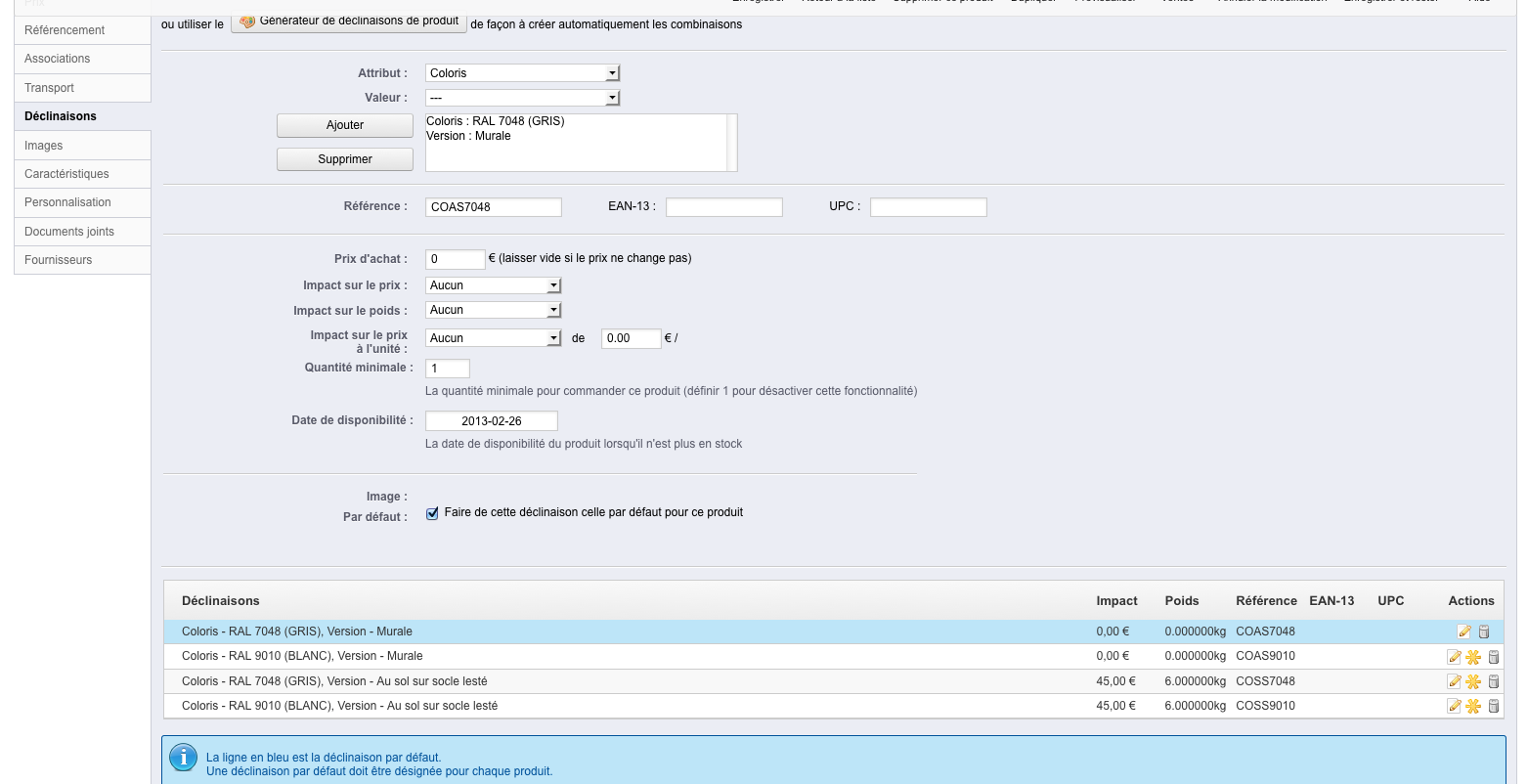This screenshot has width=1528, height=784.
Task: Open the Associations tab
Action: (x=82, y=59)
